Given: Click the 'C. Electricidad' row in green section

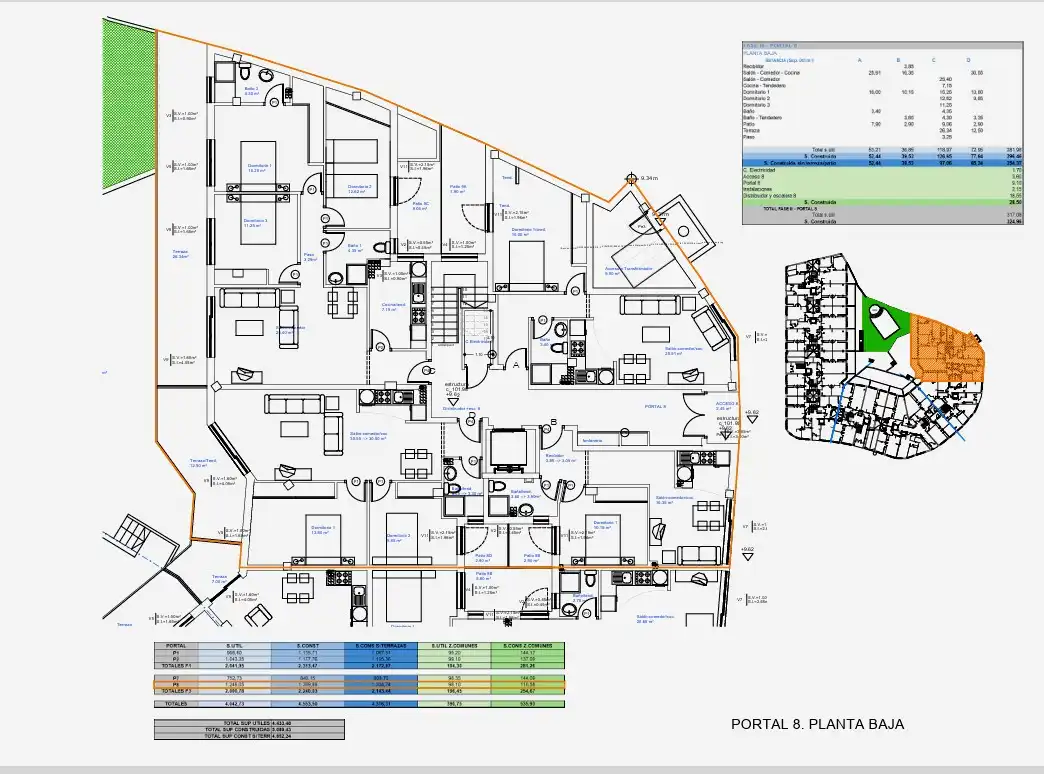Looking at the screenshot, I should point(882,170).
